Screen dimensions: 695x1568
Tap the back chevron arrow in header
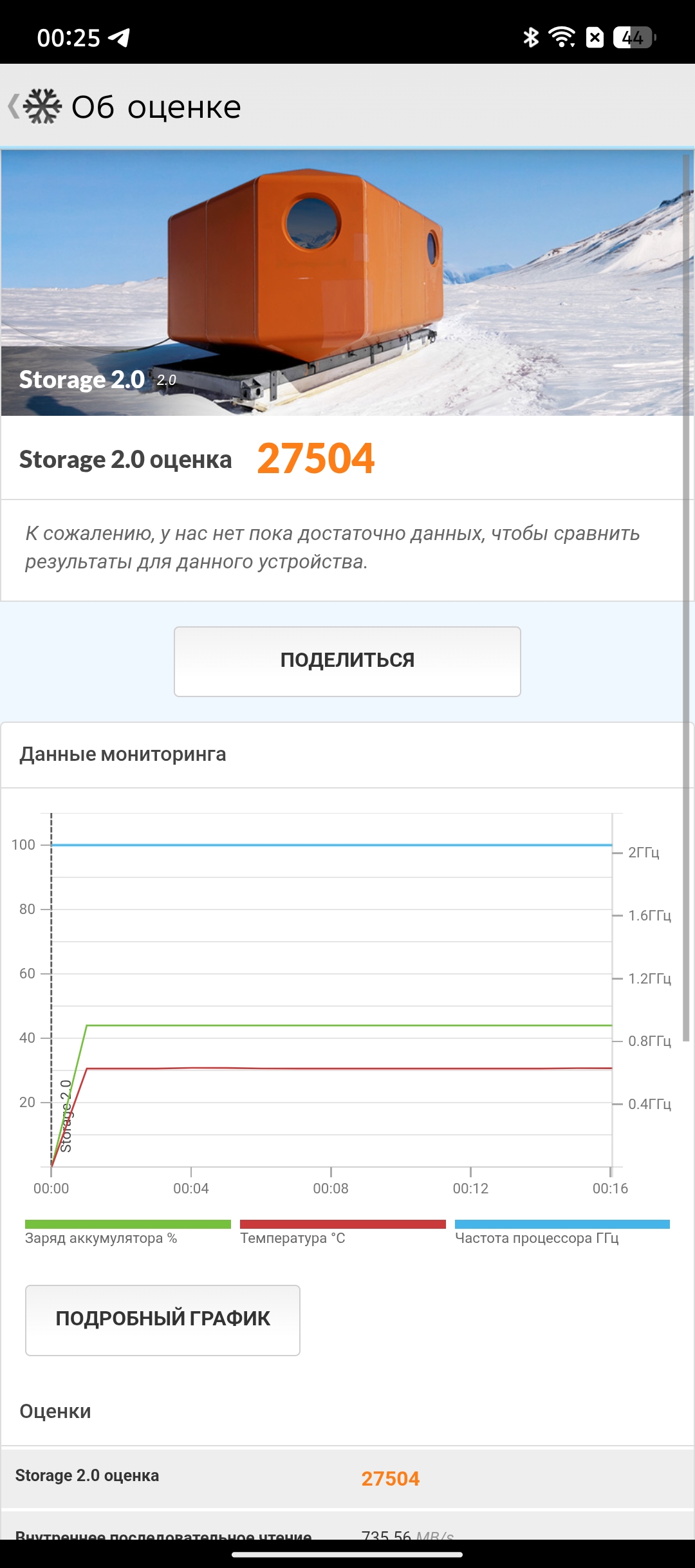[13, 106]
